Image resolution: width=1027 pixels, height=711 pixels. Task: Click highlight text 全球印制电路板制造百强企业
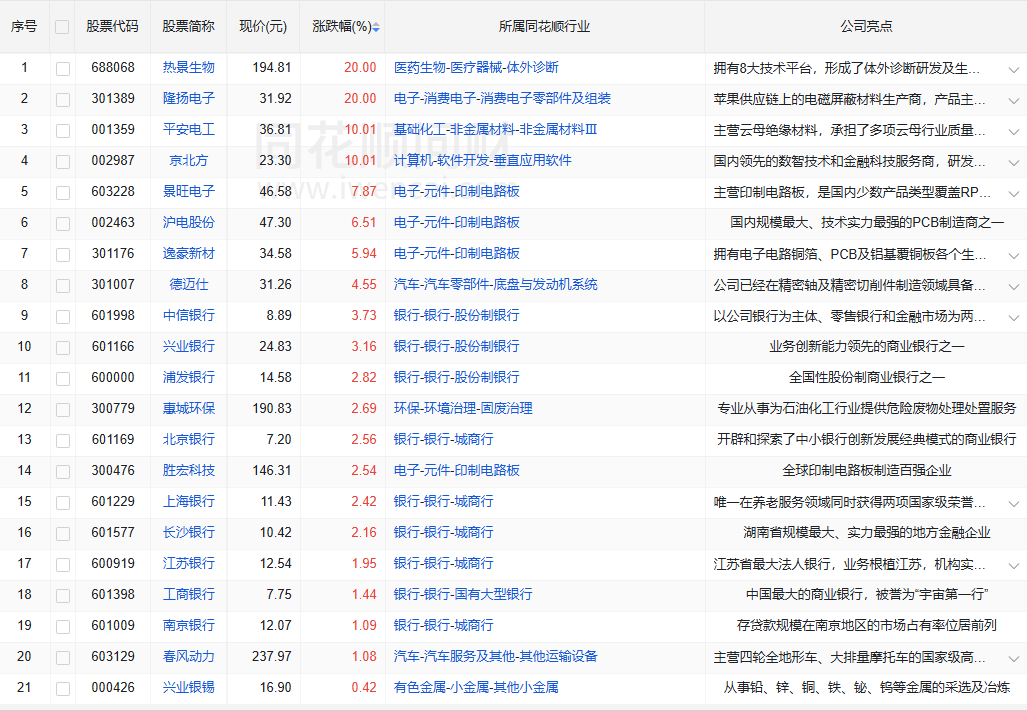point(867,471)
